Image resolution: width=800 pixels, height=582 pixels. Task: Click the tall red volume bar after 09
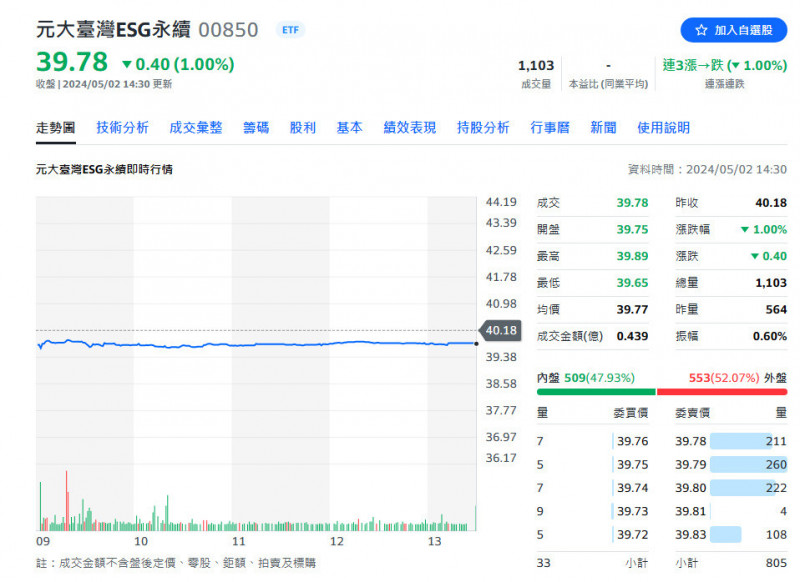pyautogui.click(x=66, y=500)
